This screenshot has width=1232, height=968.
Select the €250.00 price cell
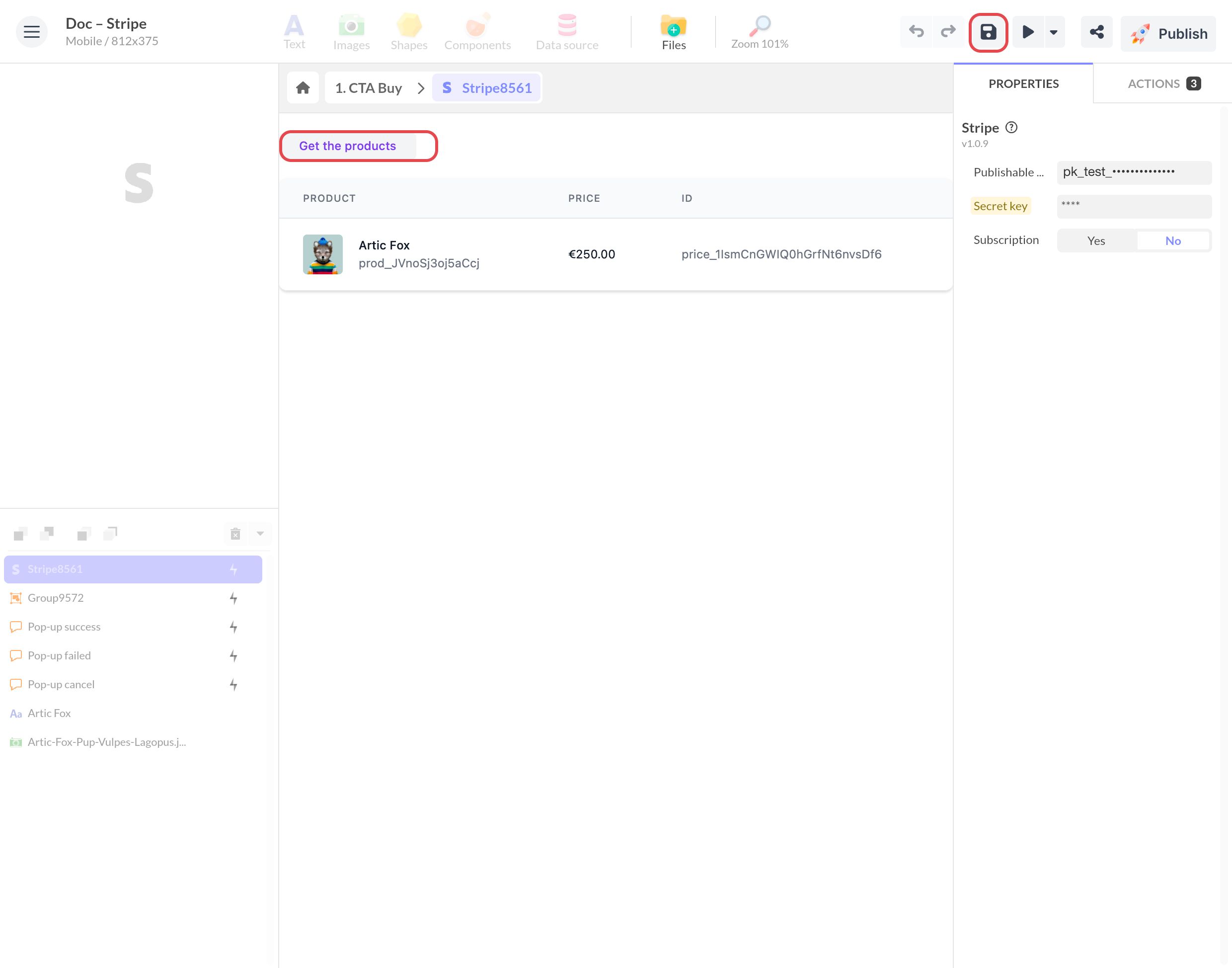[x=591, y=254]
